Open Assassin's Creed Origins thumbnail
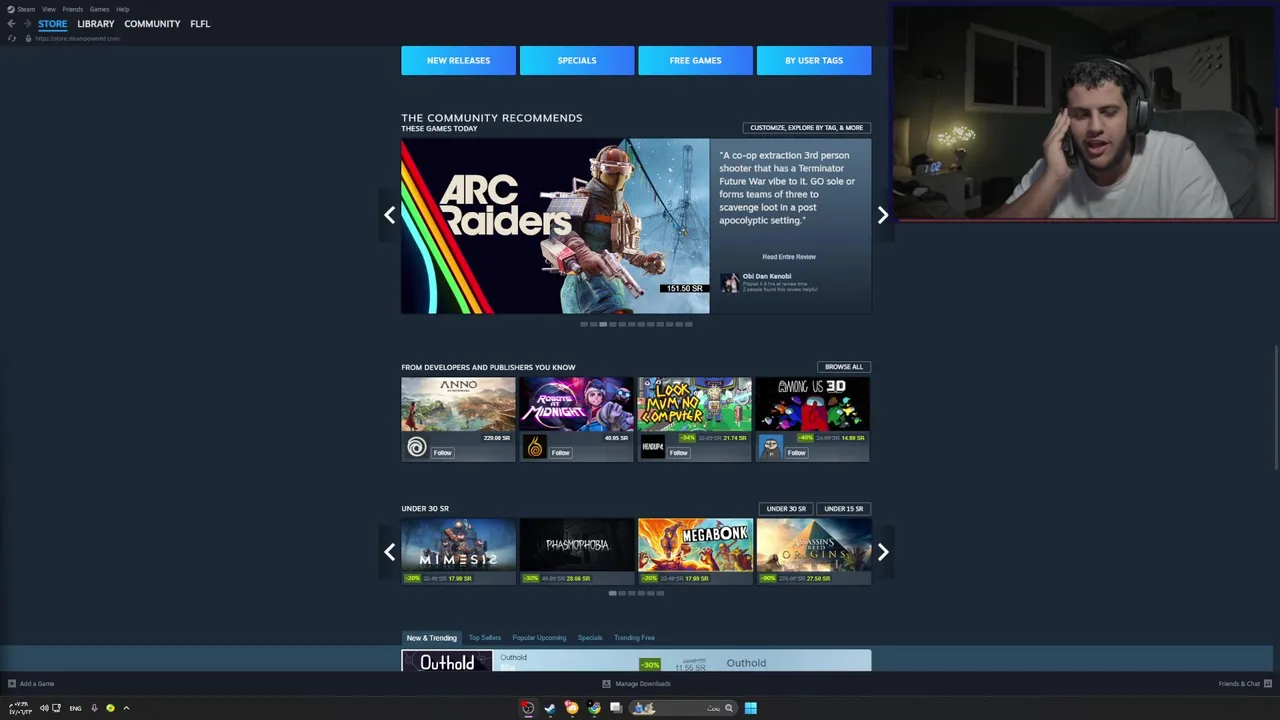1280x720 pixels. tap(813, 545)
